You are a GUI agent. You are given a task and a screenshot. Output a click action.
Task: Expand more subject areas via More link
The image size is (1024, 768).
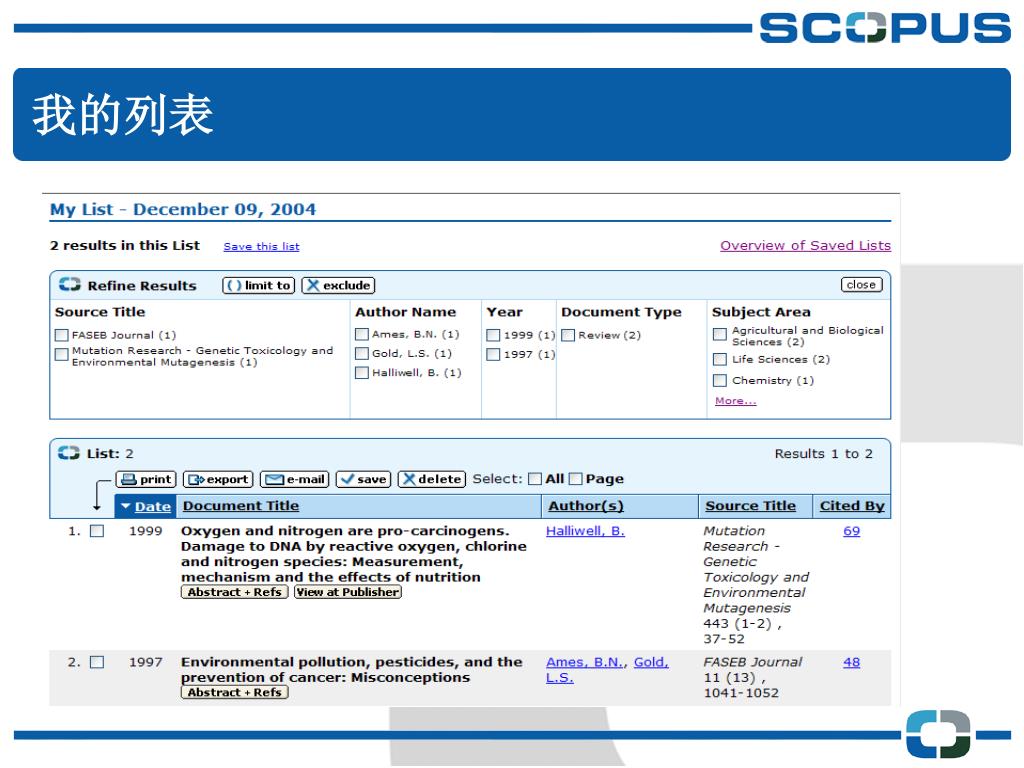coord(735,400)
